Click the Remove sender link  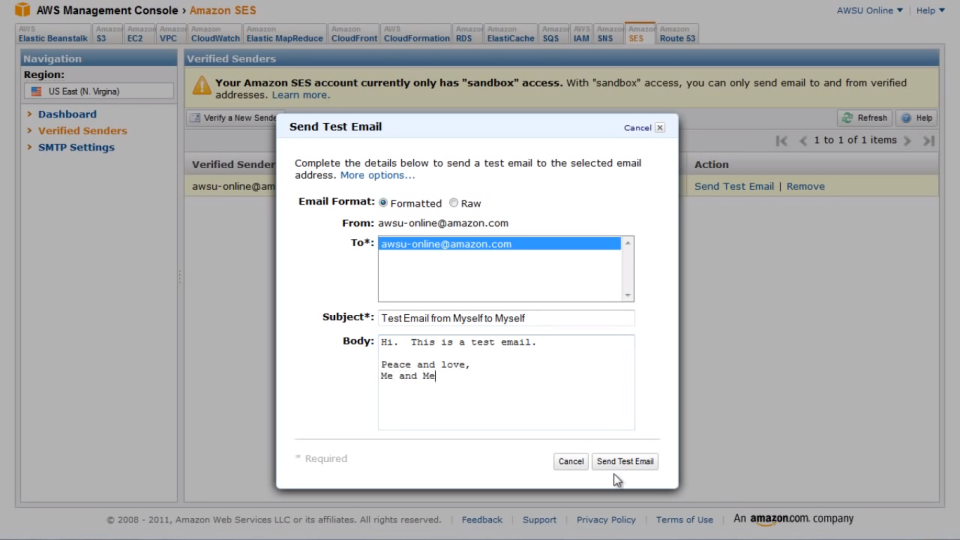(806, 186)
